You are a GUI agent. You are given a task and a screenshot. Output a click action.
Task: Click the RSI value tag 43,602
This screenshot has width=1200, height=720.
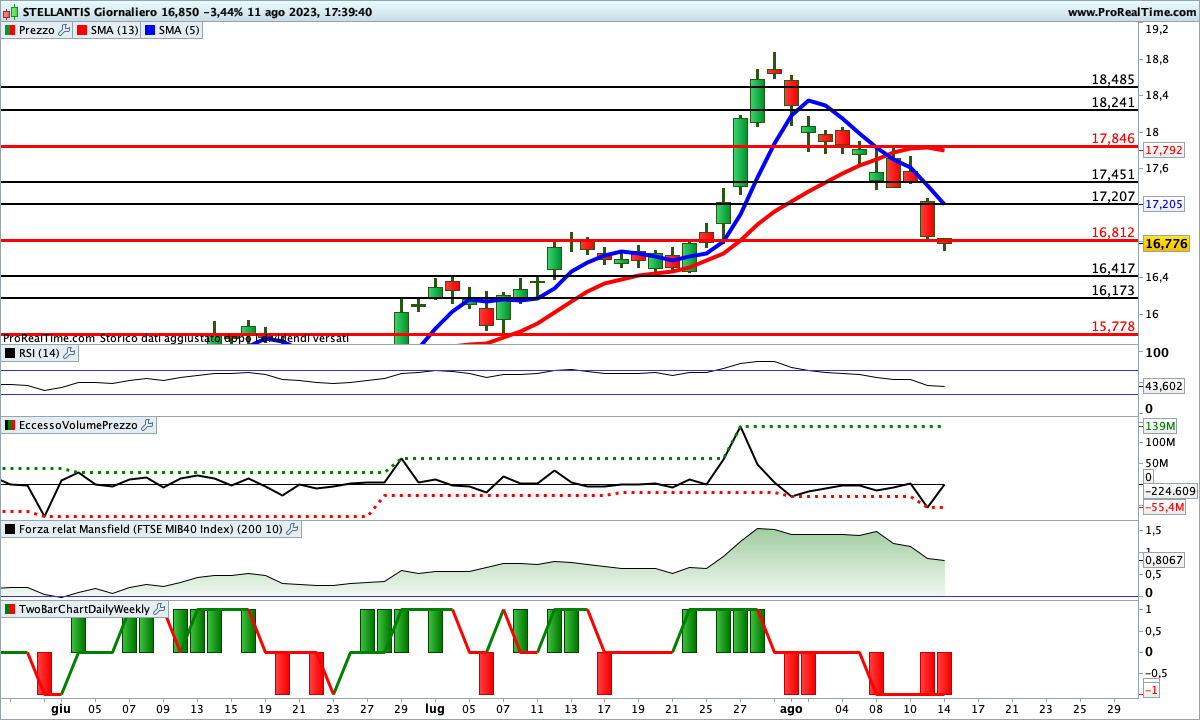1164,386
